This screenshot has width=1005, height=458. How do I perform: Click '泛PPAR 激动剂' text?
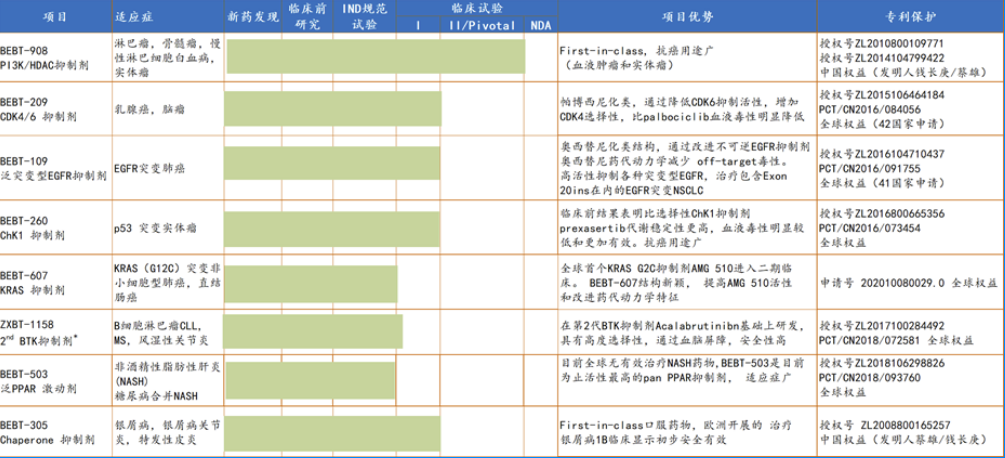pyautogui.click(x=38, y=389)
